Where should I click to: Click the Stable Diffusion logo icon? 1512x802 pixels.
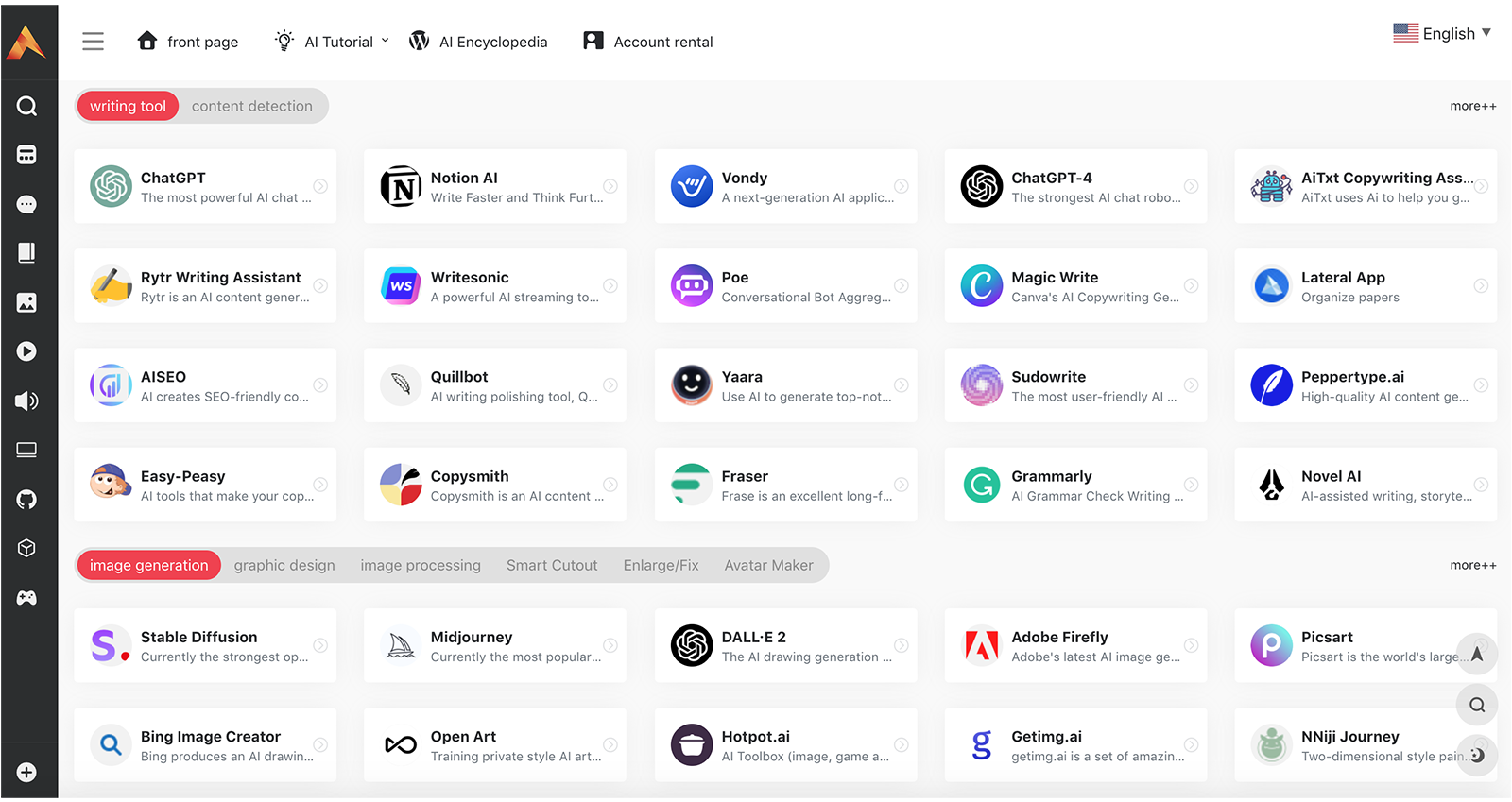(111, 646)
